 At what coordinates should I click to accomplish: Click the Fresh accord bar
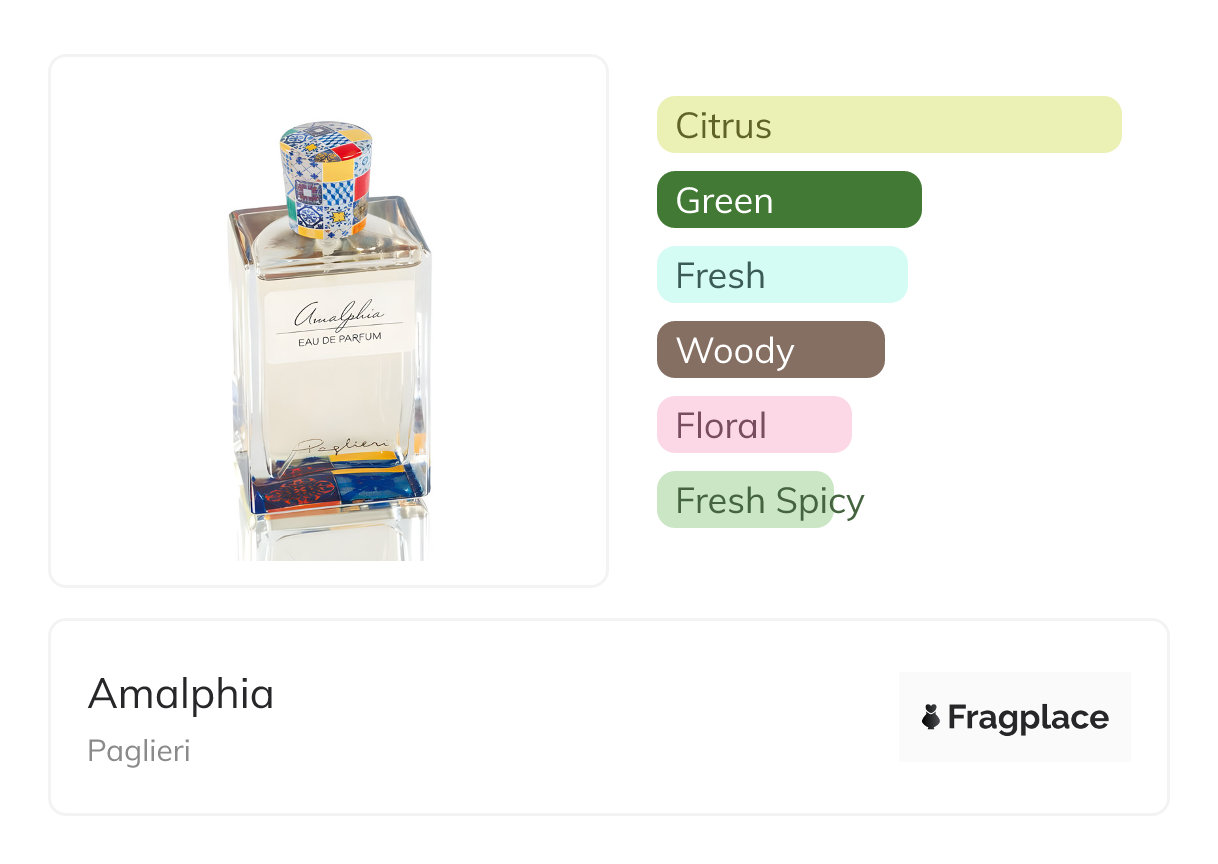pyautogui.click(x=782, y=275)
